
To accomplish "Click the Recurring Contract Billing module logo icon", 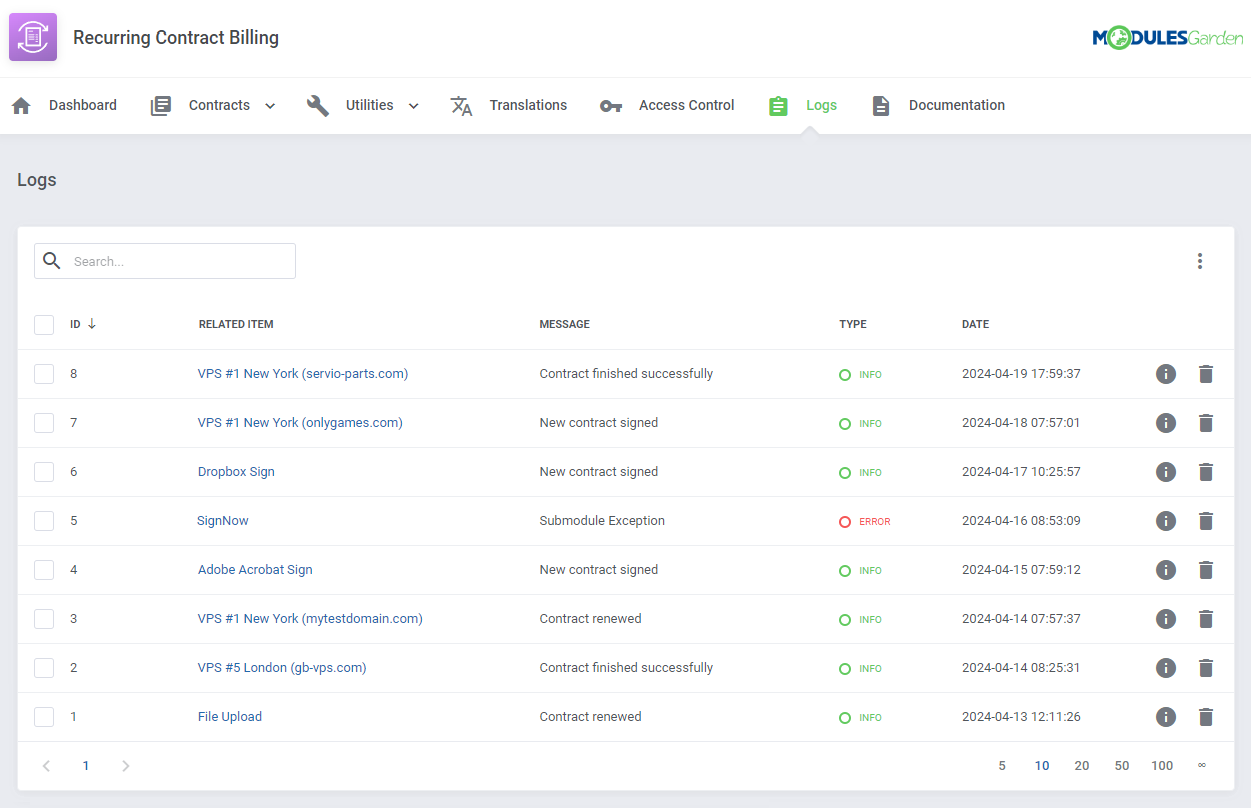I will point(33,38).
